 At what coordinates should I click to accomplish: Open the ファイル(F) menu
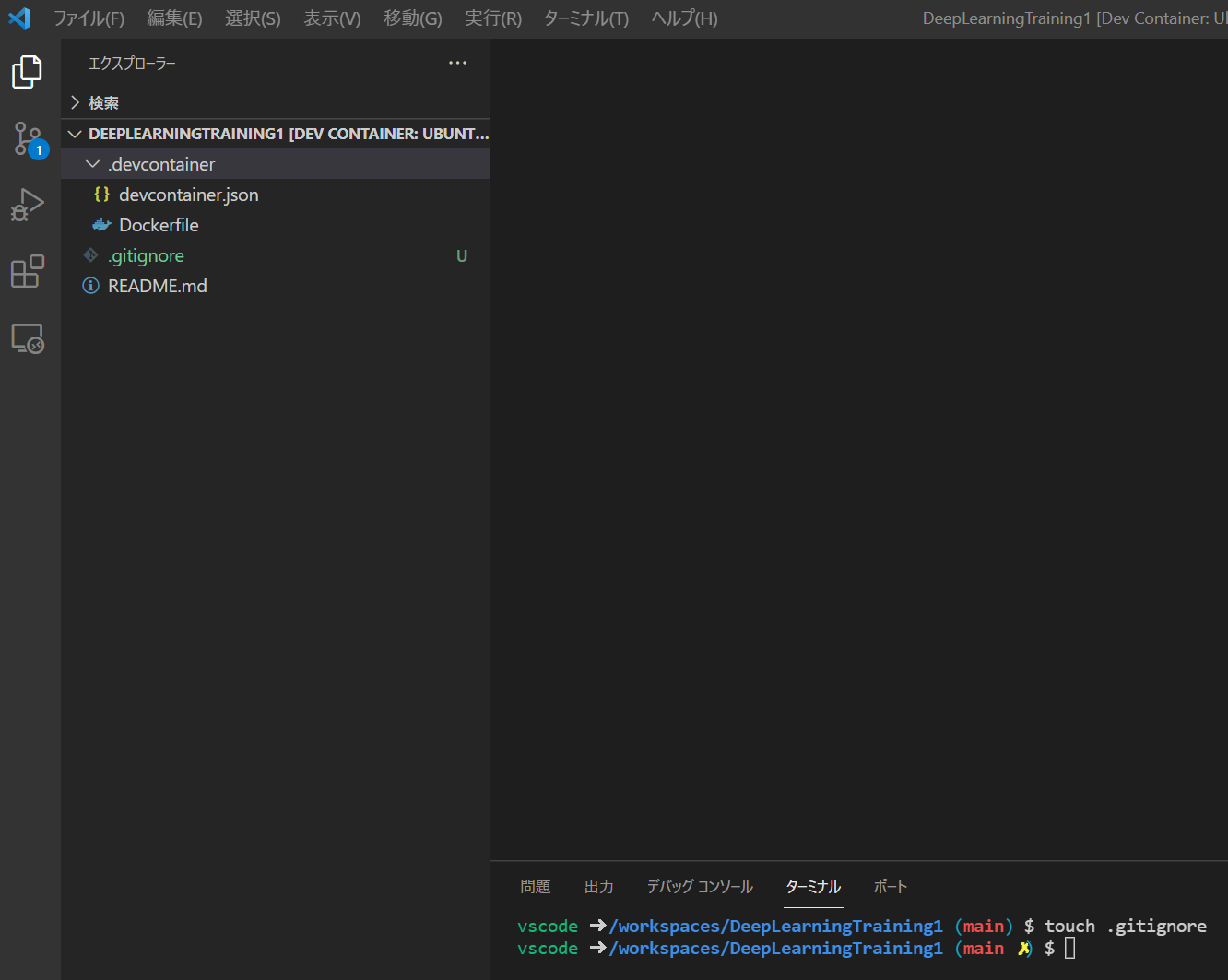pyautogui.click(x=89, y=18)
